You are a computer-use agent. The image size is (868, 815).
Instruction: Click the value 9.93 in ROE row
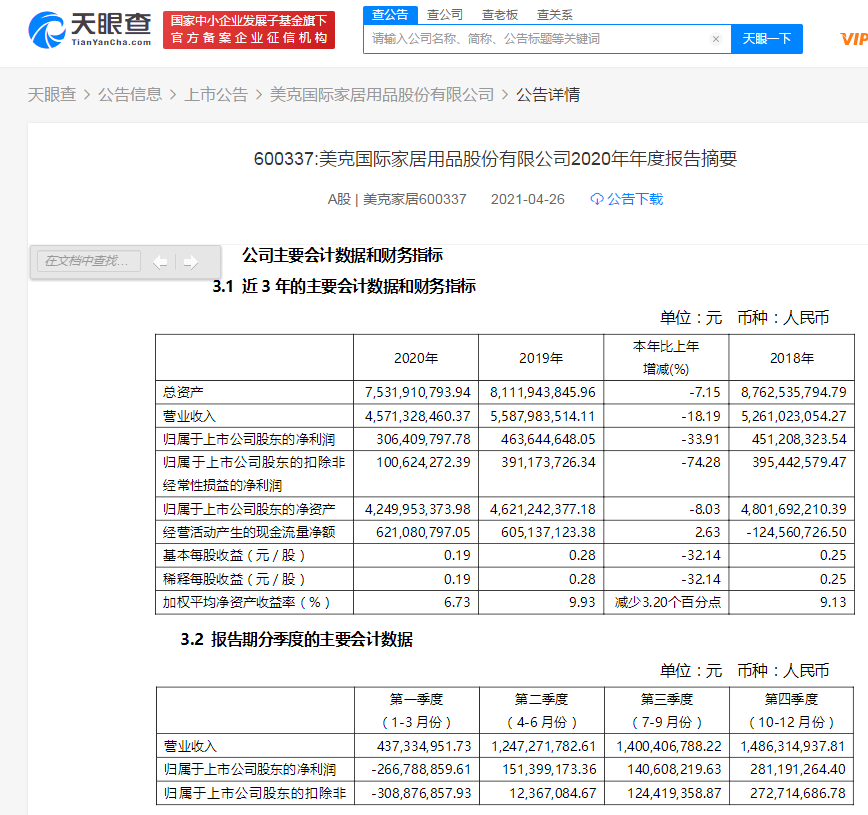point(582,602)
